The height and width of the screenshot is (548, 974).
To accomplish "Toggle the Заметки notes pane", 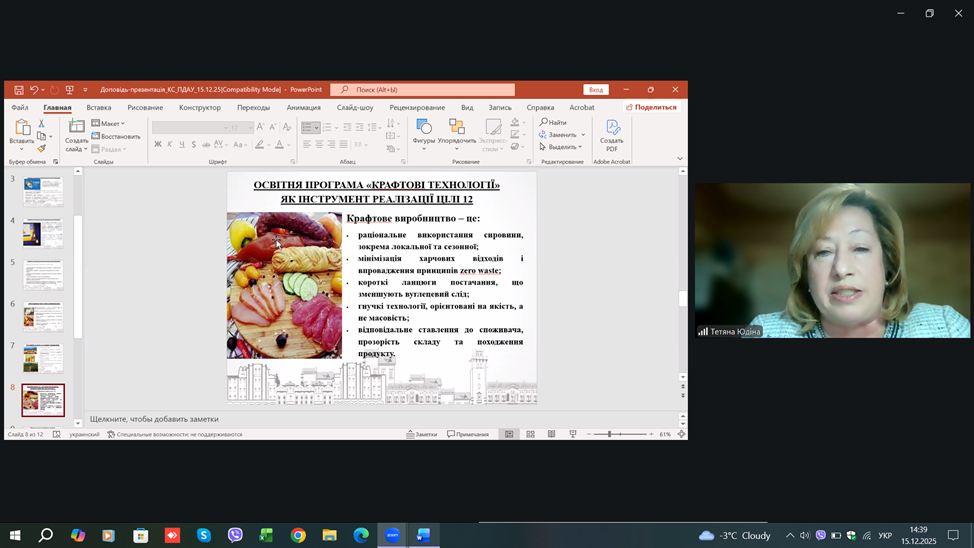I will (x=421, y=434).
